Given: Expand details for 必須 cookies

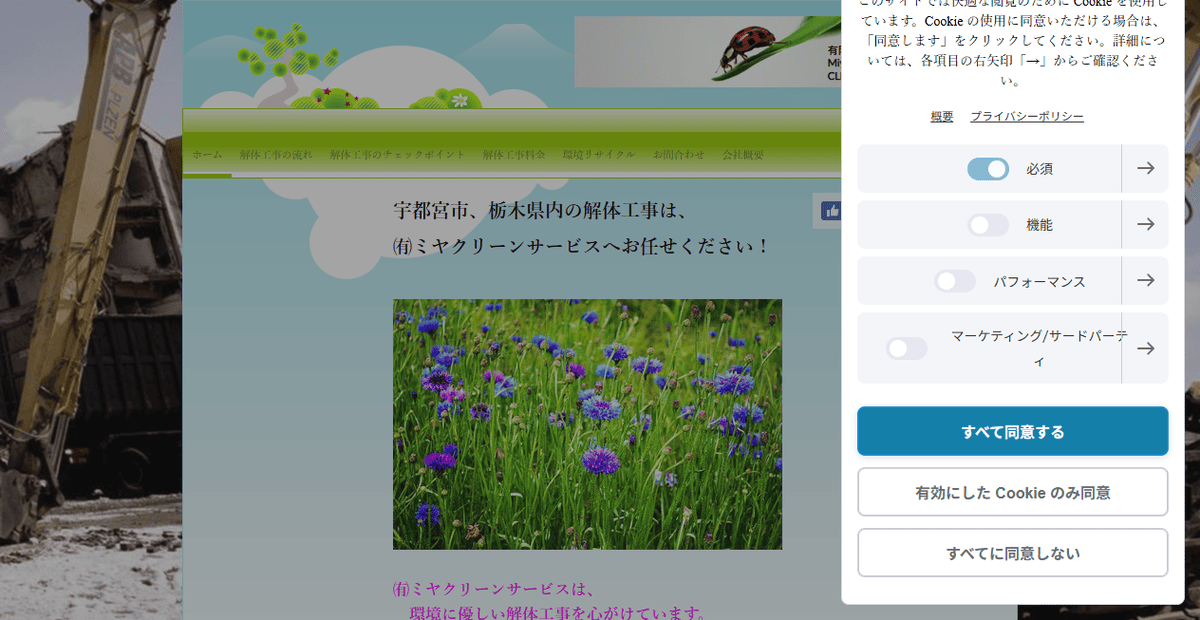Looking at the screenshot, I should 1146,169.
